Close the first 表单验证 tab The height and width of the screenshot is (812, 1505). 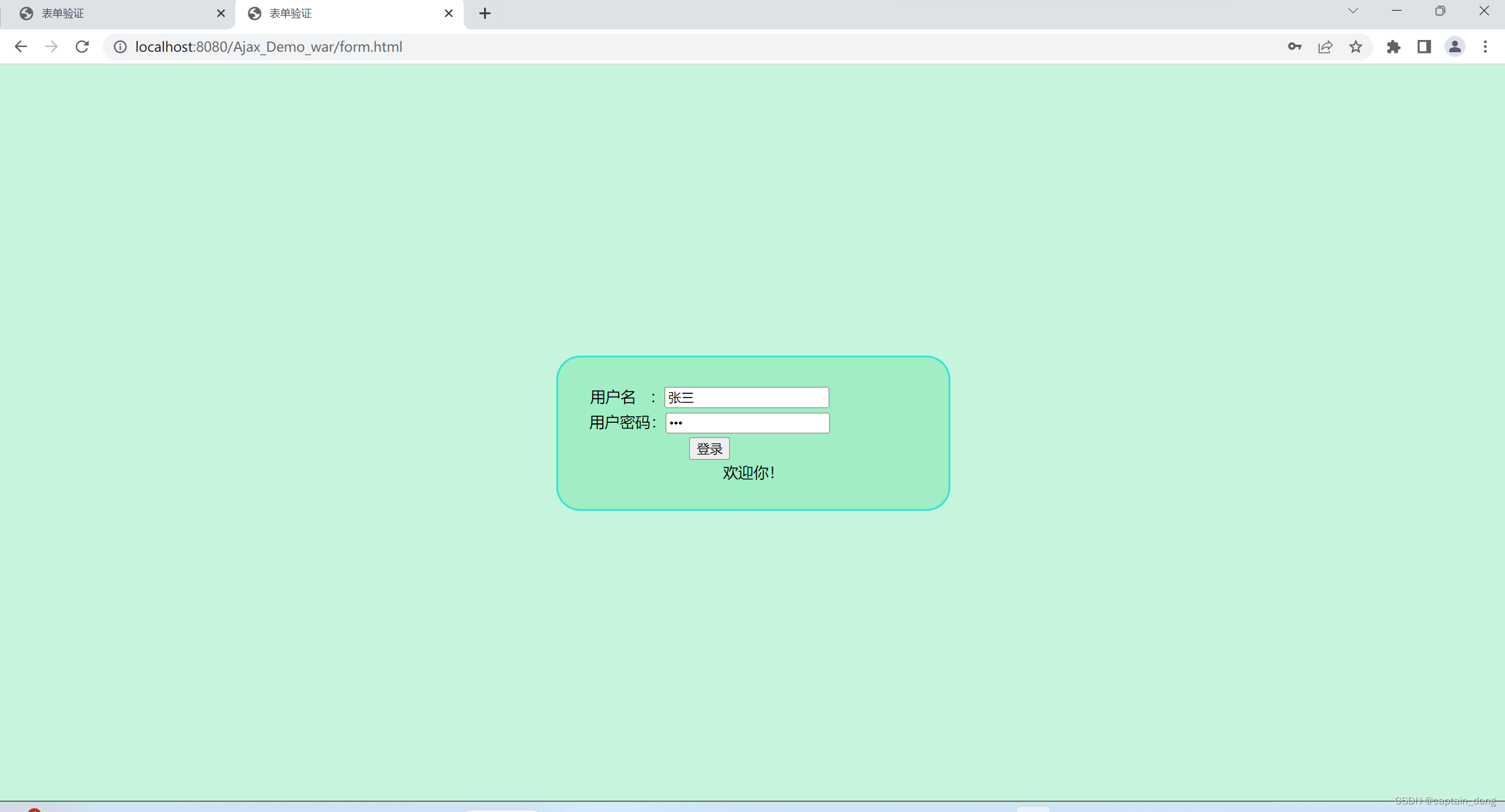tap(221, 13)
